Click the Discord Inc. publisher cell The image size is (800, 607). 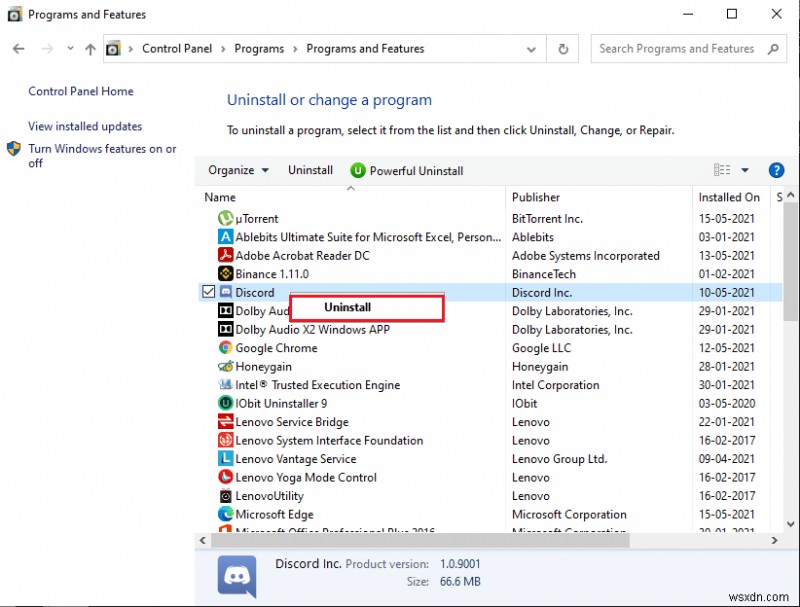(542, 292)
